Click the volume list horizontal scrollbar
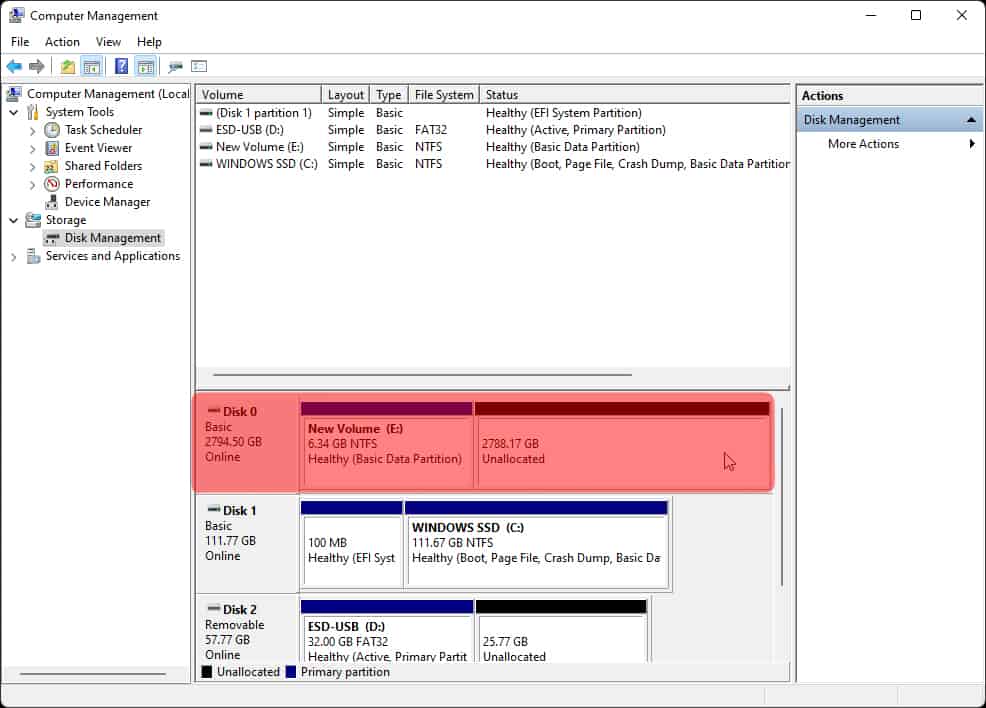Screen dimensions: 986x708 tap(422, 375)
